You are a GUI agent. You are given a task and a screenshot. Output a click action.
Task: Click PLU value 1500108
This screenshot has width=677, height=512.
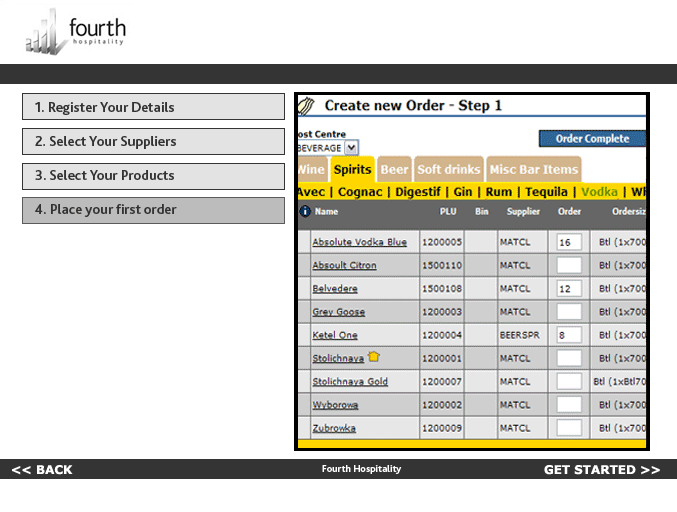442,289
